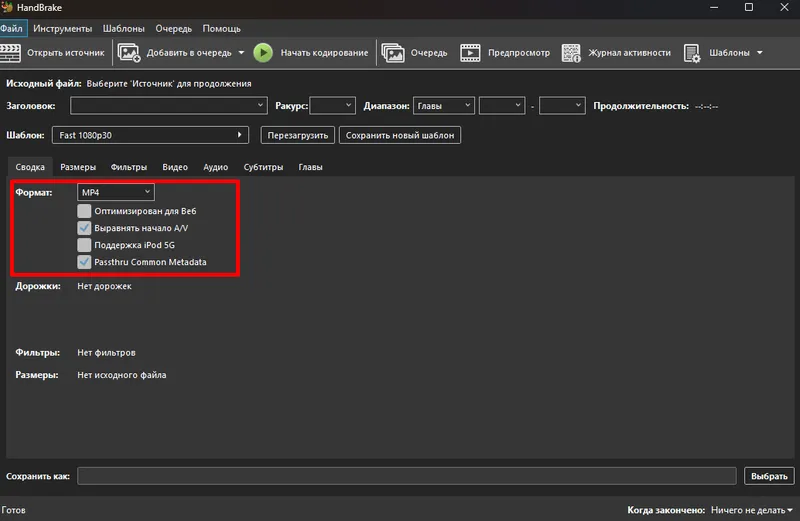Open the 'Когда закончено' action dropdown
The height and width of the screenshot is (521, 800).
point(752,510)
